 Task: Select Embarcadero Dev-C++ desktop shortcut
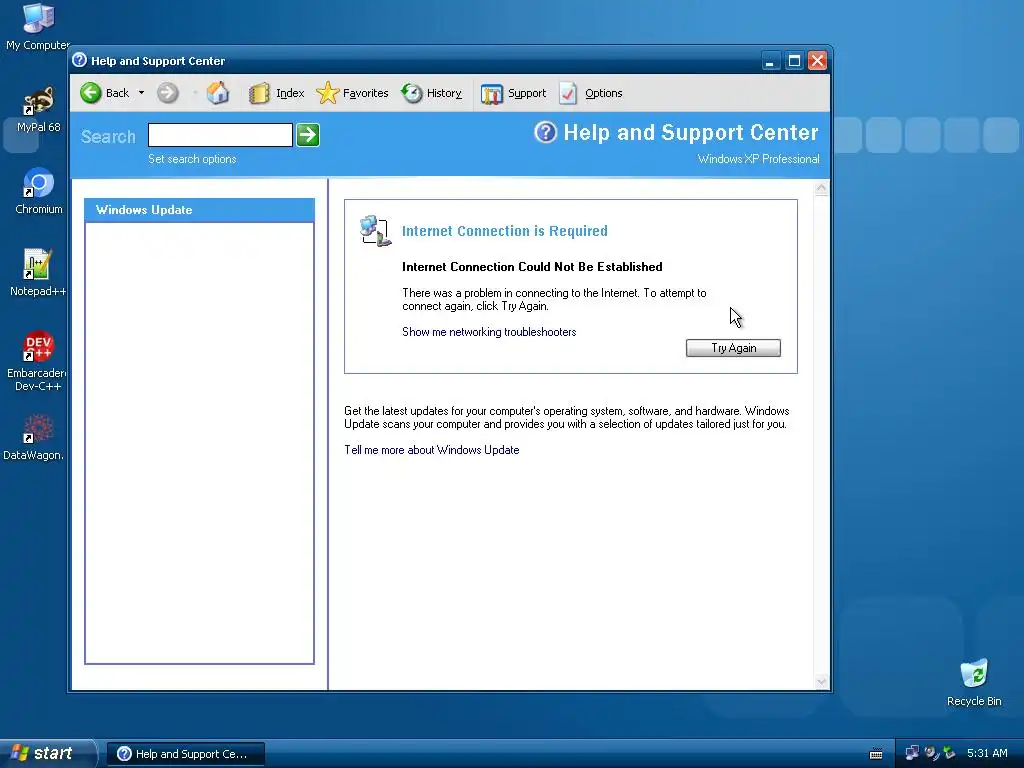pyautogui.click(x=37, y=362)
